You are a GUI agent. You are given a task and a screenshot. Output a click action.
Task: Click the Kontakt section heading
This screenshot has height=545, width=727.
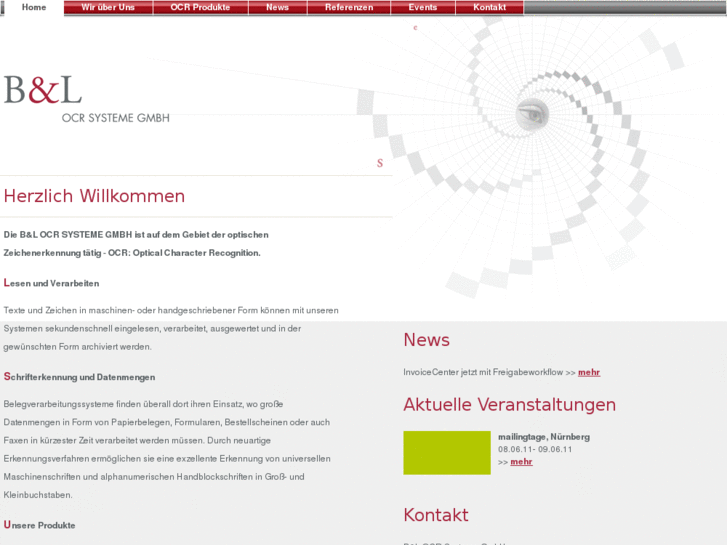tap(436, 515)
